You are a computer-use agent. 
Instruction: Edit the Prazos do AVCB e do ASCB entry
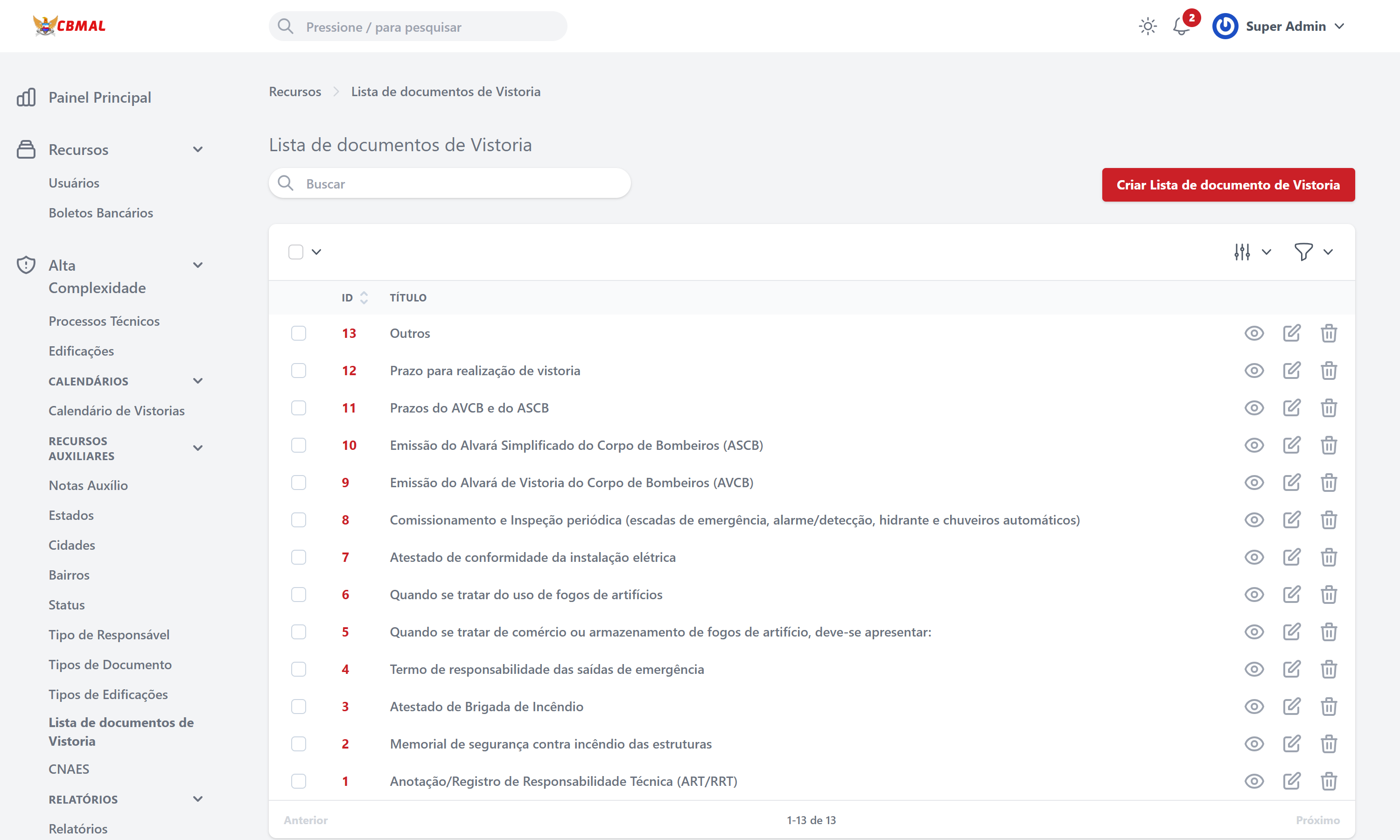(x=1291, y=407)
